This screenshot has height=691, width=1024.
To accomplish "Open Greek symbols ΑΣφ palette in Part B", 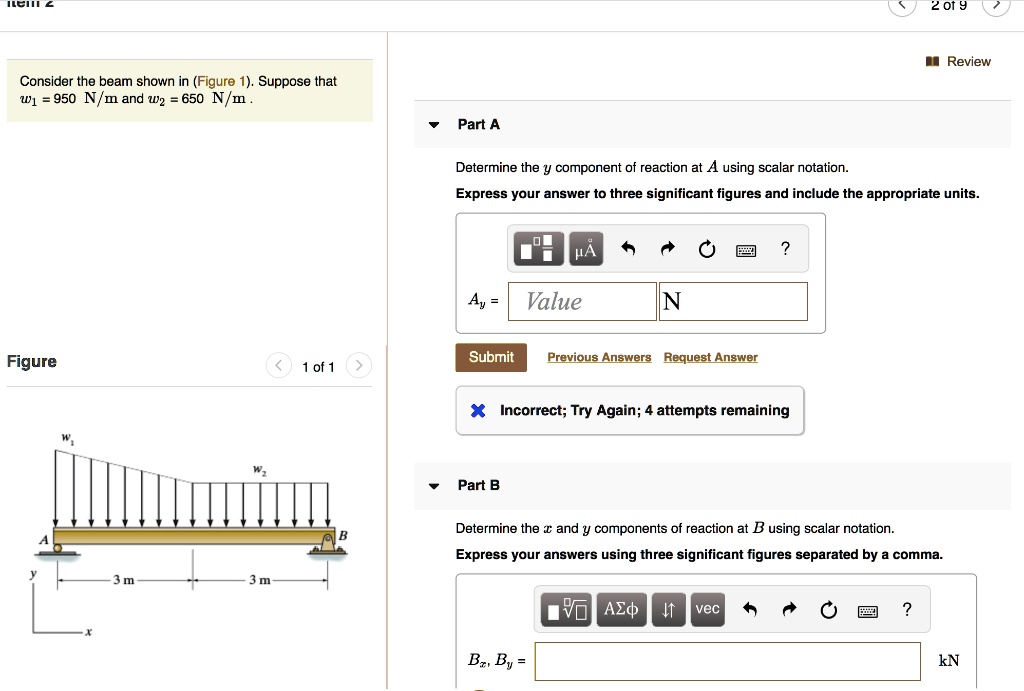I will click(x=621, y=609).
